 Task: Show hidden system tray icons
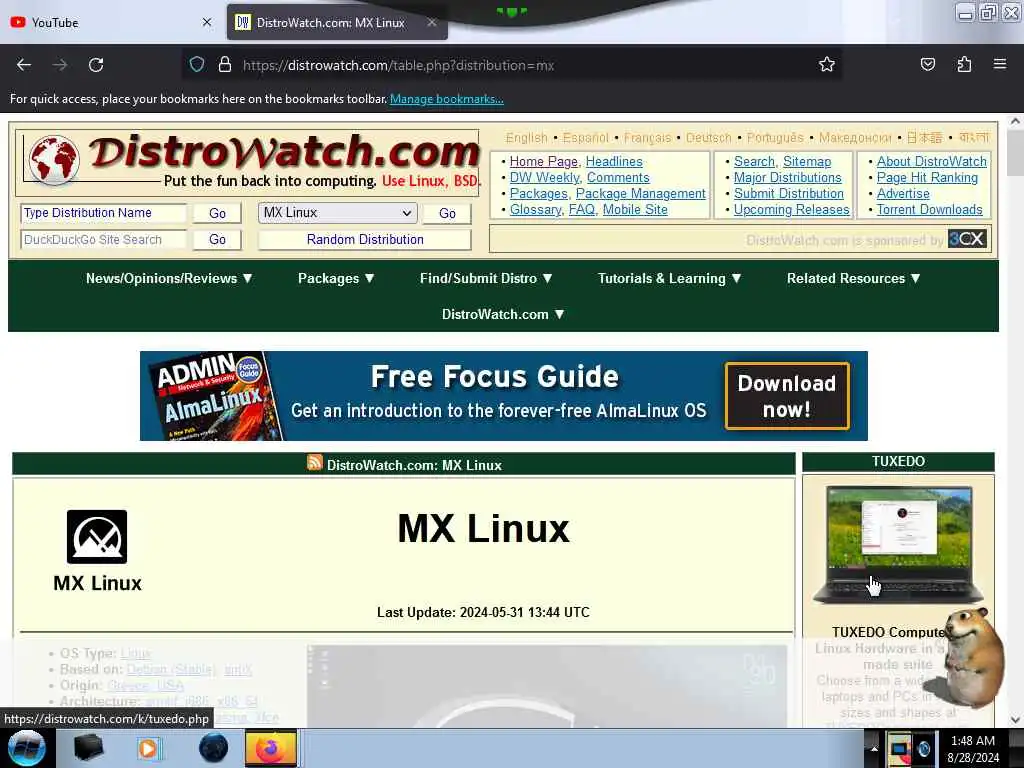point(874,749)
